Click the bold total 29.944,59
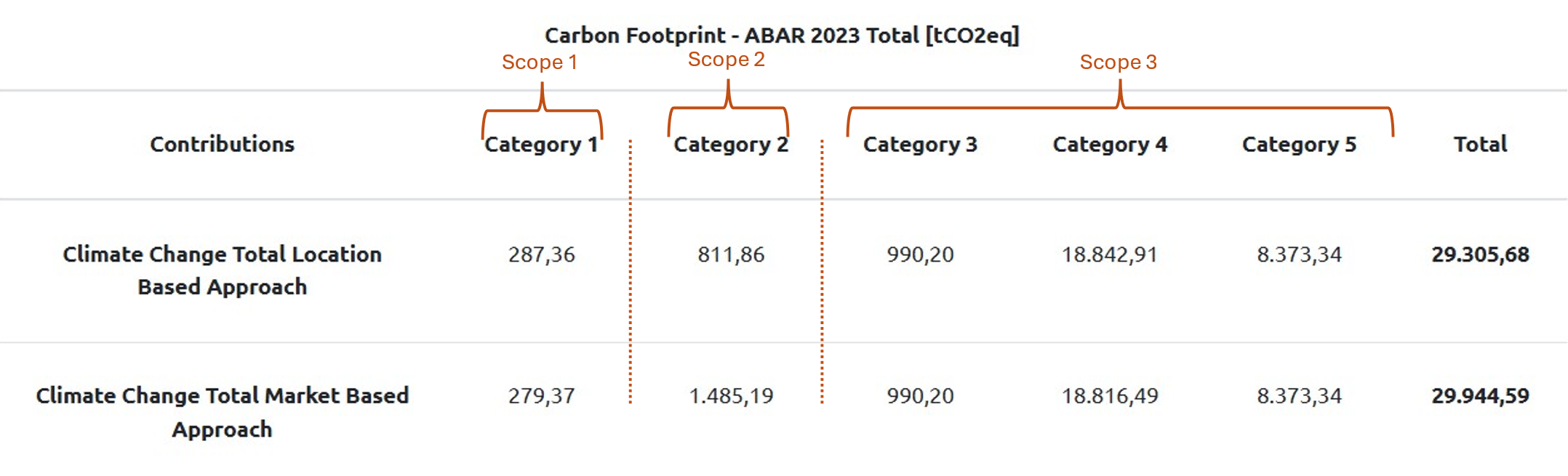The height and width of the screenshot is (476, 1568). [x=1480, y=396]
